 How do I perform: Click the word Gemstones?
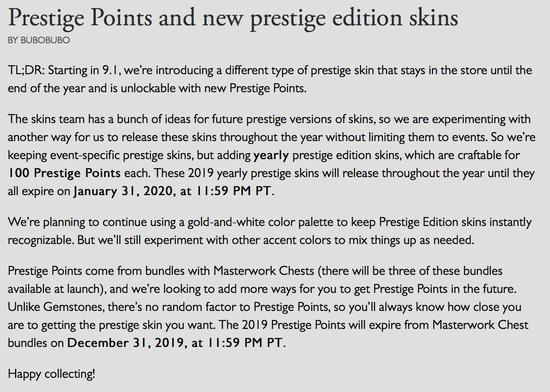[x=73, y=307]
